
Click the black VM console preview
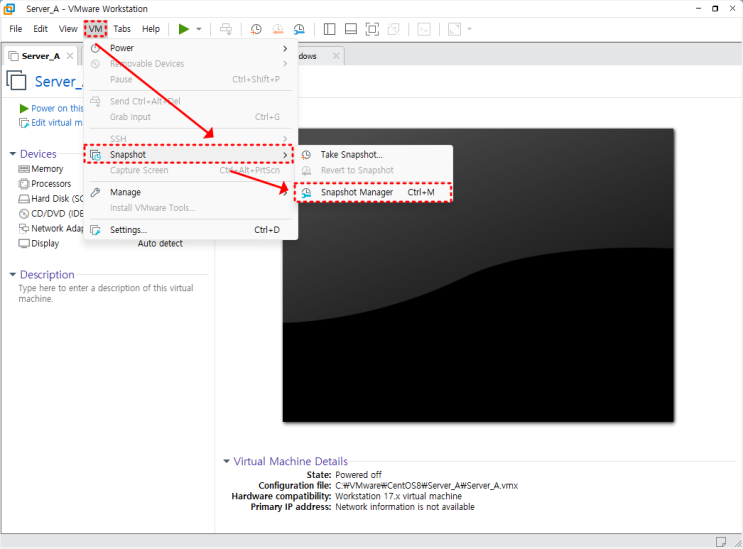click(x=478, y=275)
